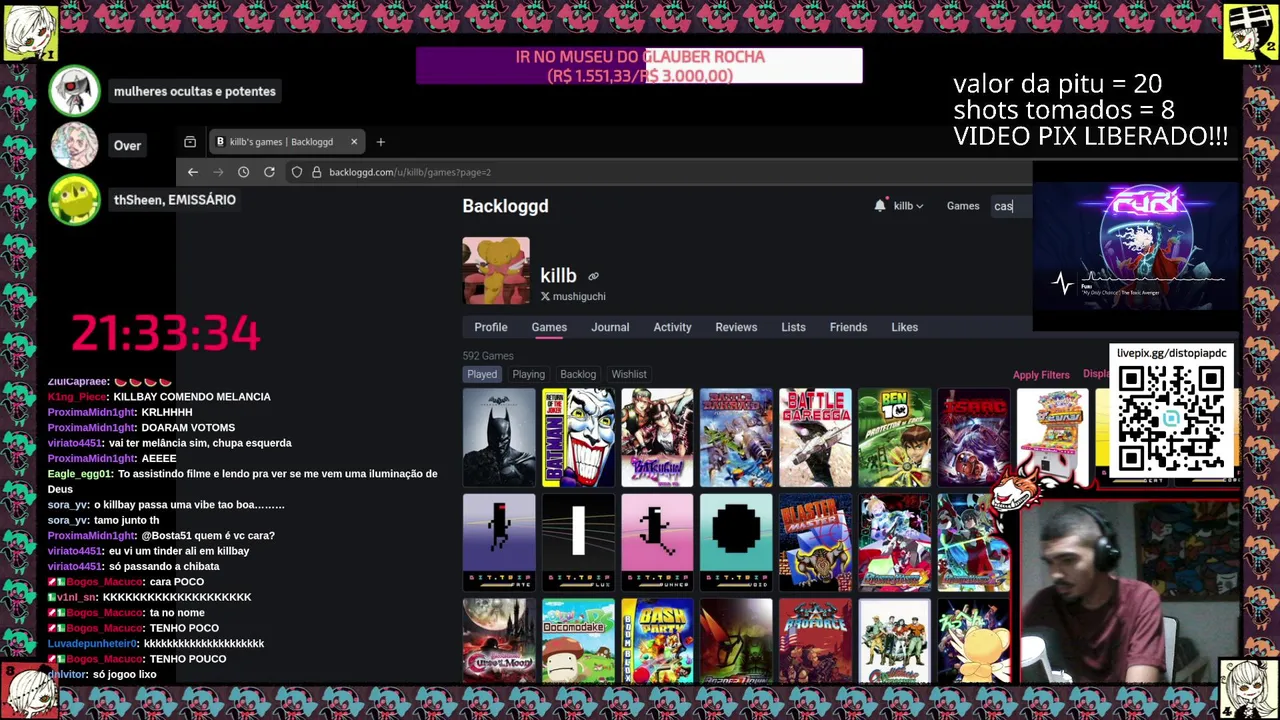Open the Bit.Trip Fate game cover

pyautogui.click(x=499, y=542)
